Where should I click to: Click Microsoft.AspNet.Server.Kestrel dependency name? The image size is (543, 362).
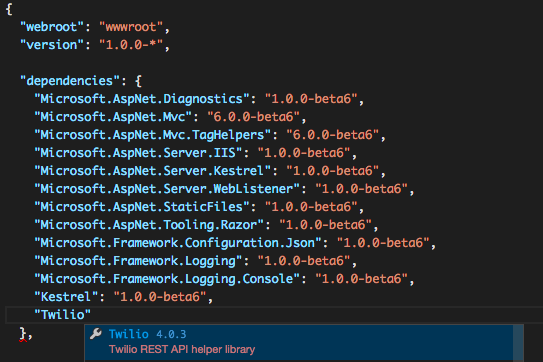[152, 171]
